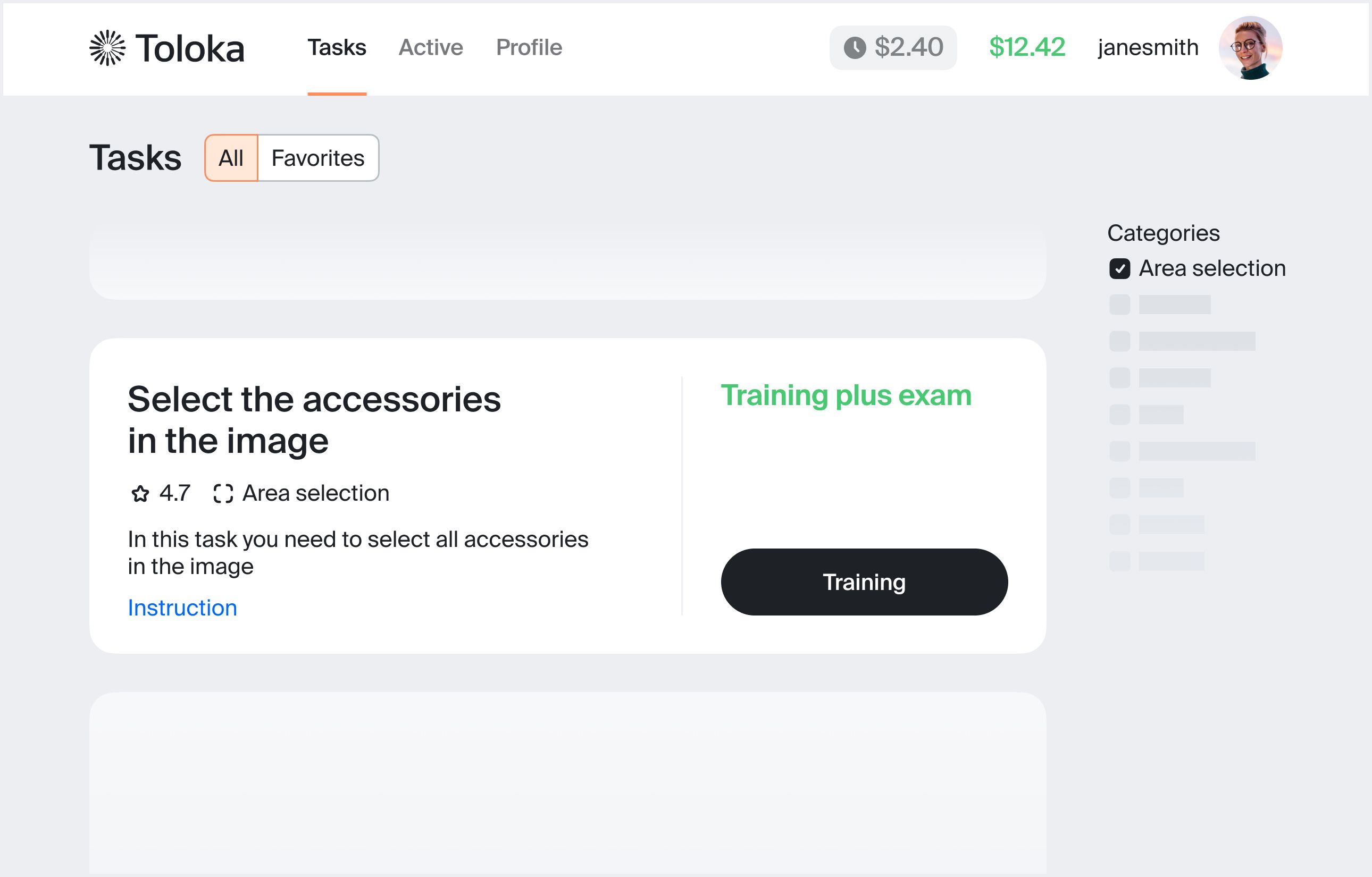Viewport: 1372px width, 877px height.
Task: Open the Instruction link
Action: pyautogui.click(x=182, y=608)
